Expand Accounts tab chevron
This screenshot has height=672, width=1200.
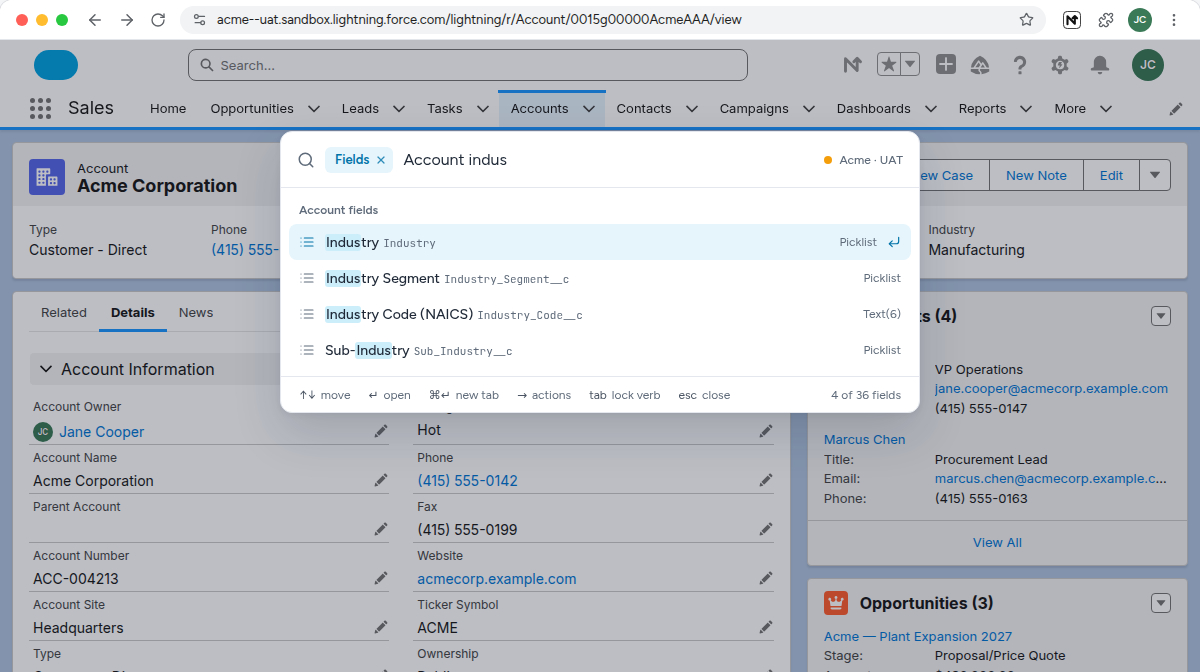[588, 108]
